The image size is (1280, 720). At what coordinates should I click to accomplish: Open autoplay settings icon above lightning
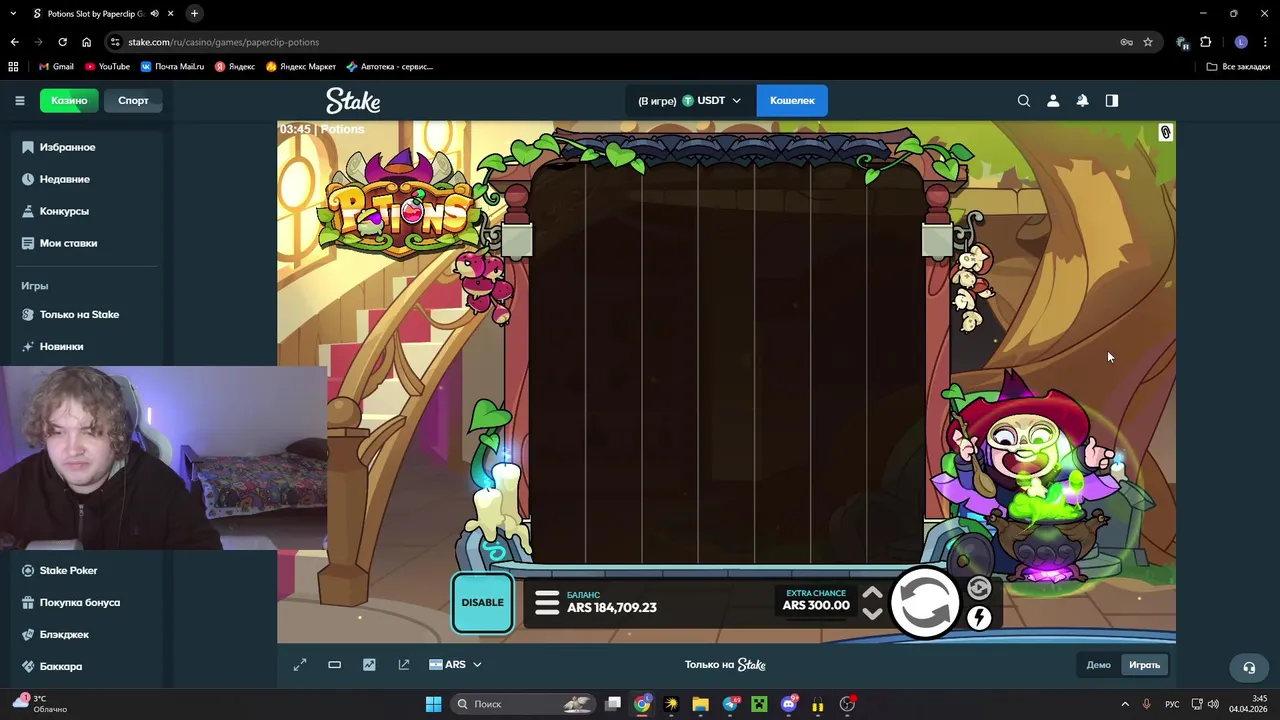(979, 588)
